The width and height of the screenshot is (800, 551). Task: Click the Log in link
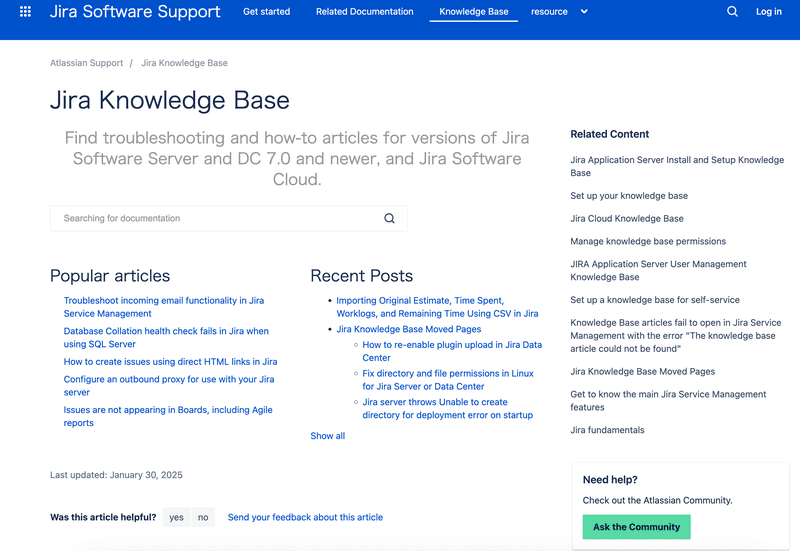click(768, 11)
